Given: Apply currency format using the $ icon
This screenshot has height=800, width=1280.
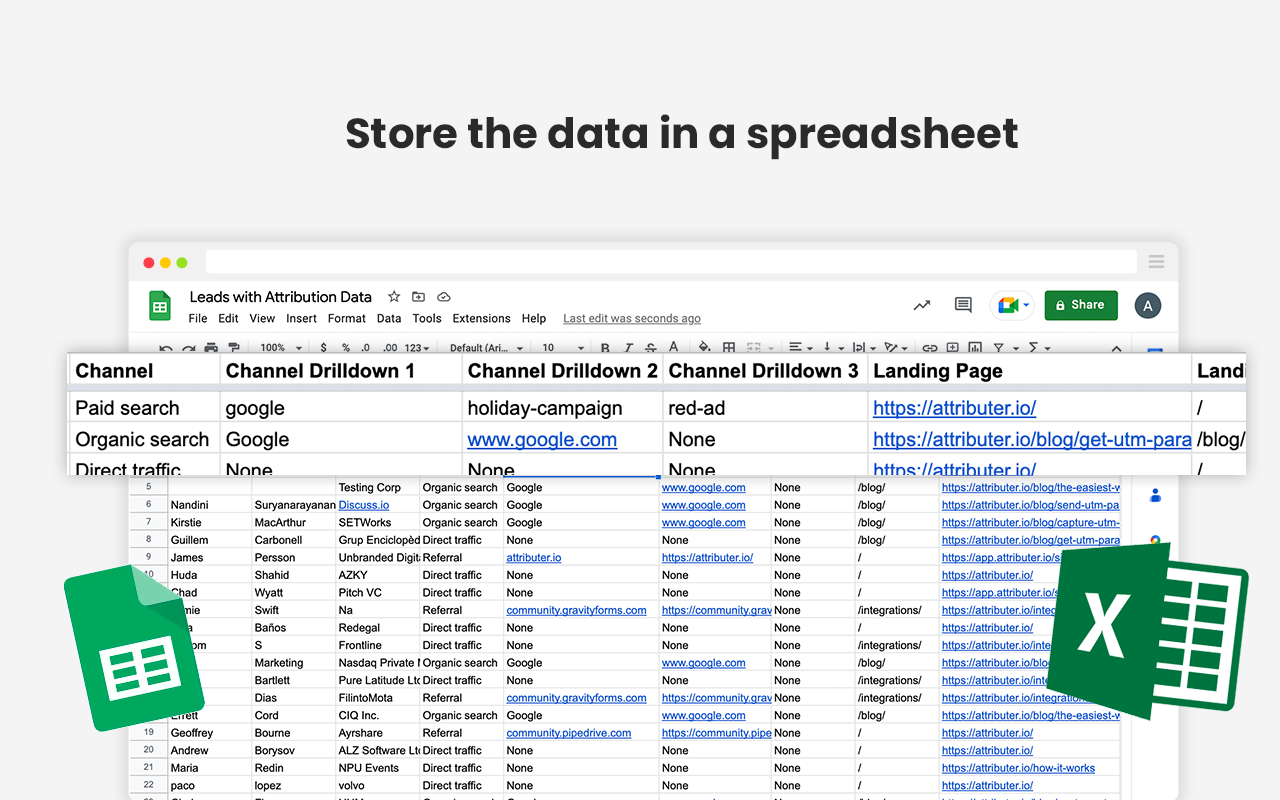Looking at the screenshot, I should click(323, 347).
